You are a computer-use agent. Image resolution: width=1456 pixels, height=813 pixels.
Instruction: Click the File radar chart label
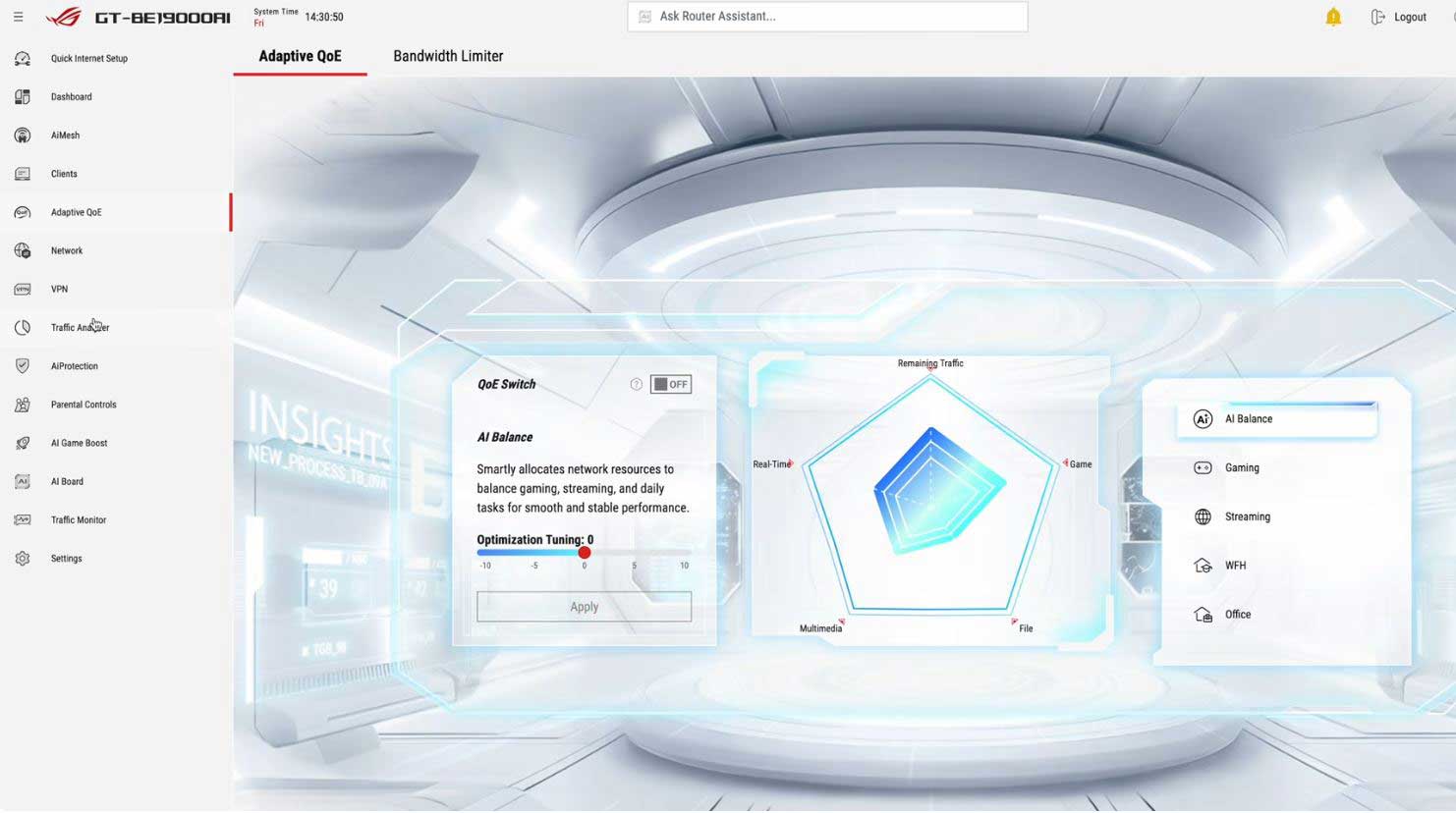click(x=1026, y=628)
